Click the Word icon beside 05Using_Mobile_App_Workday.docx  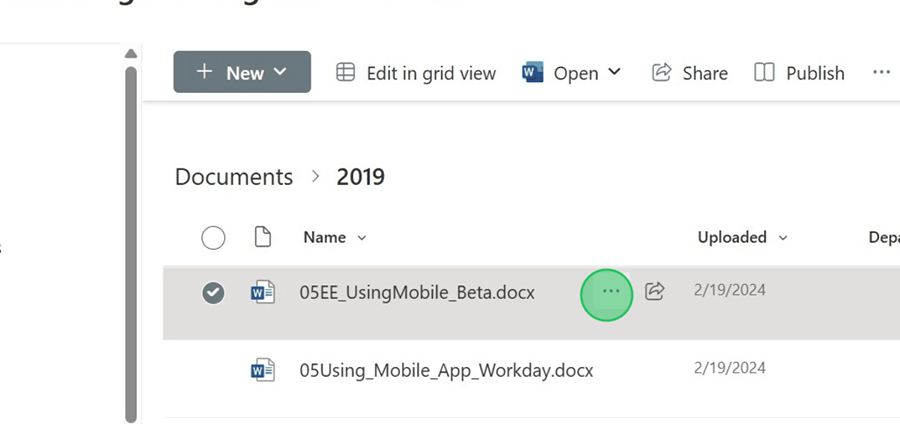(262, 370)
